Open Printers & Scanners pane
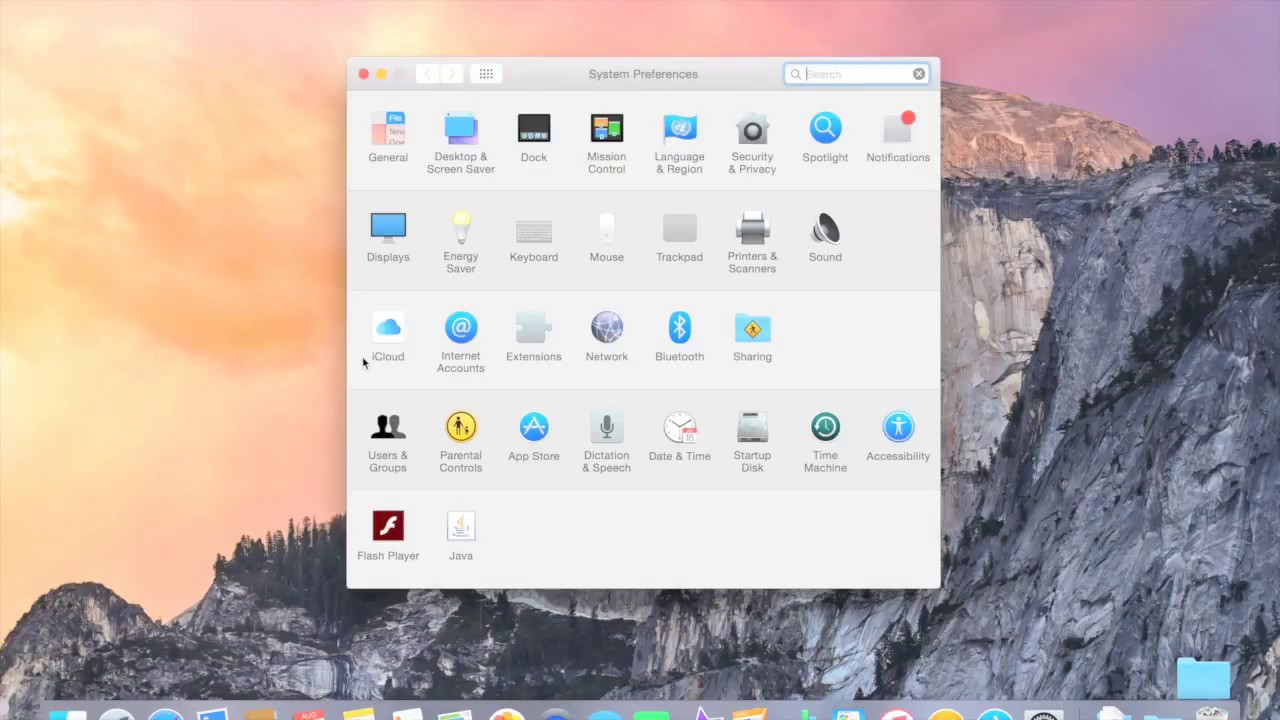Screen dimensions: 1280x720 (752, 242)
